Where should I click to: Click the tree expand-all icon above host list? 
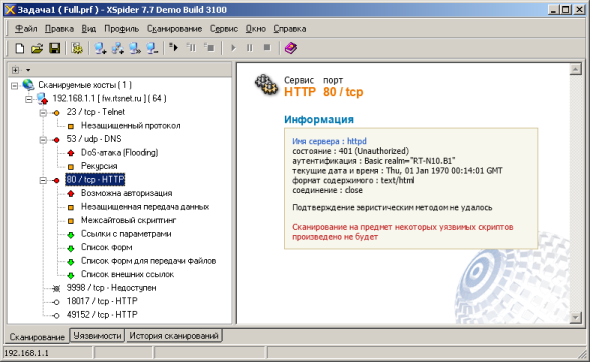(15, 70)
